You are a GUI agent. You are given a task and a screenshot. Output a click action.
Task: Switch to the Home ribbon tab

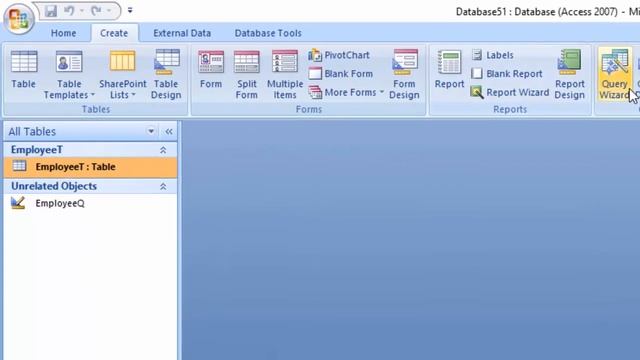[63, 33]
